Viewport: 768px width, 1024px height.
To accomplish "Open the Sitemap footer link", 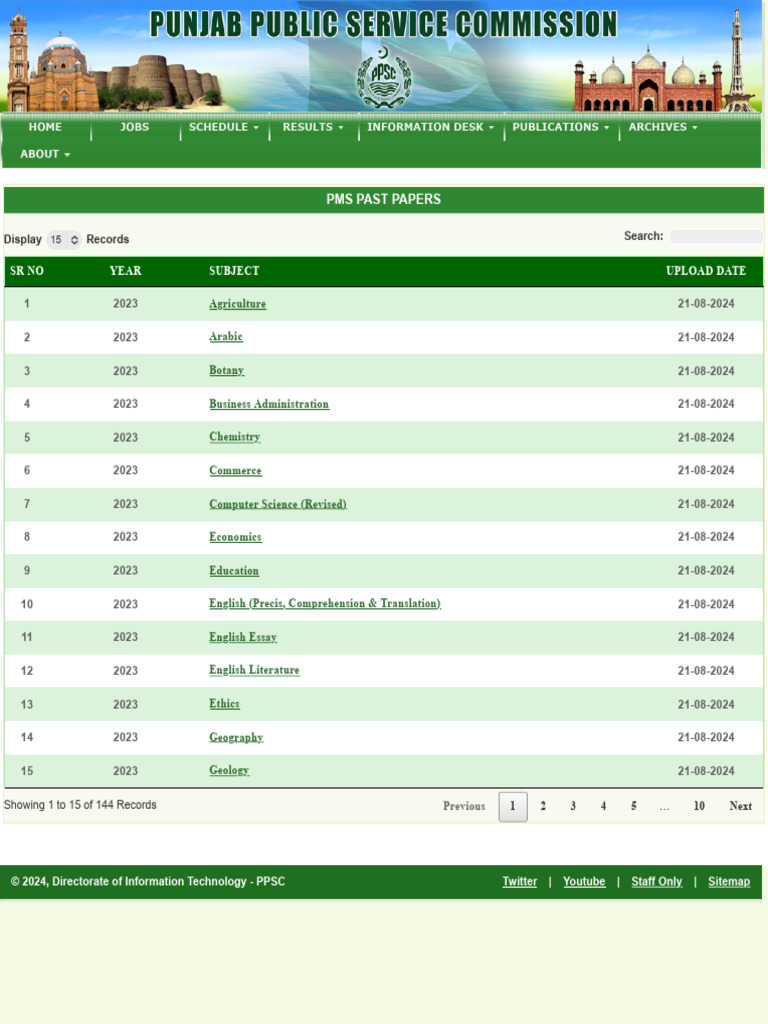I will [x=729, y=882].
